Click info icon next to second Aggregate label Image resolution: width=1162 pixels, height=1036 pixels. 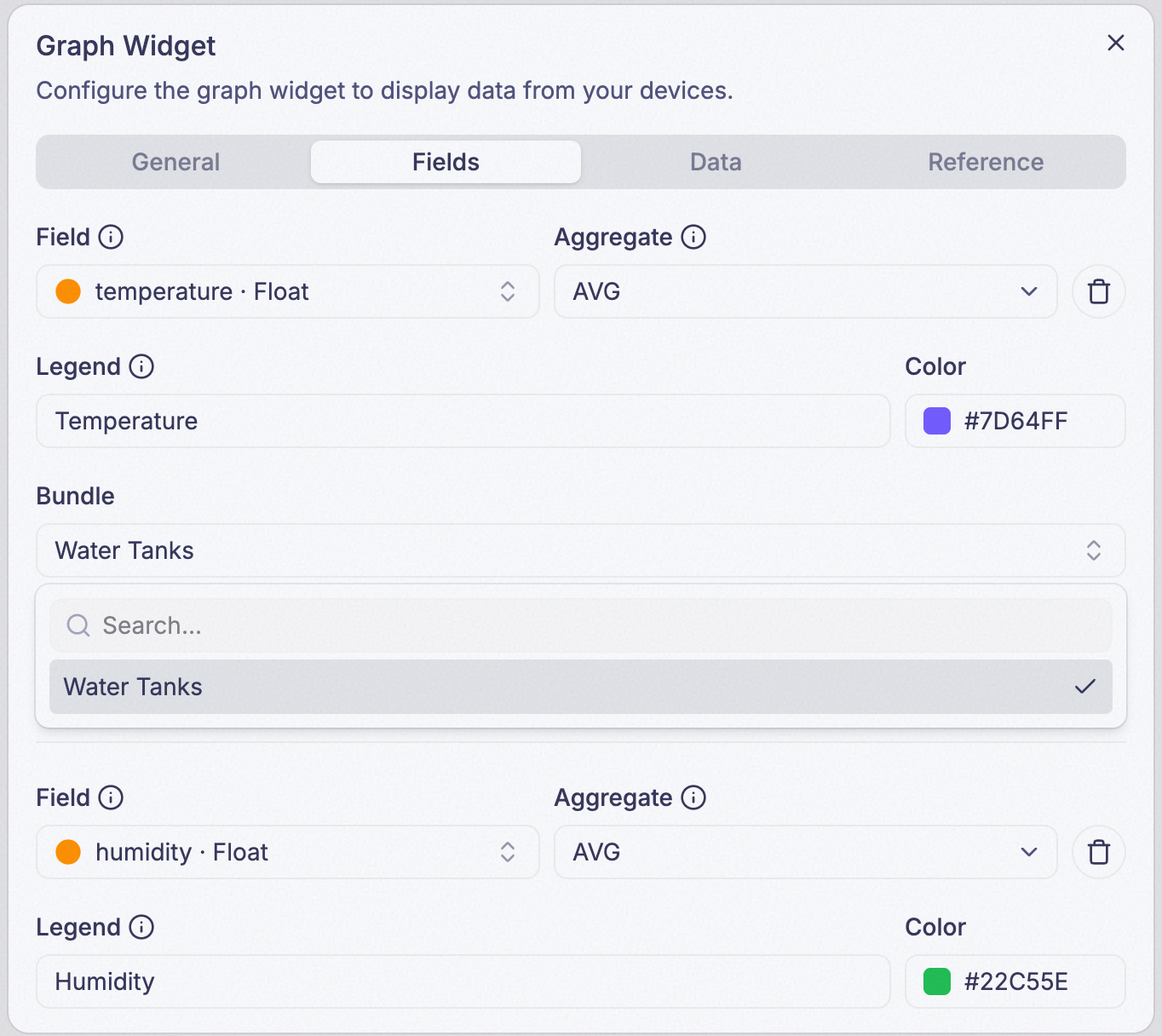[x=693, y=797]
